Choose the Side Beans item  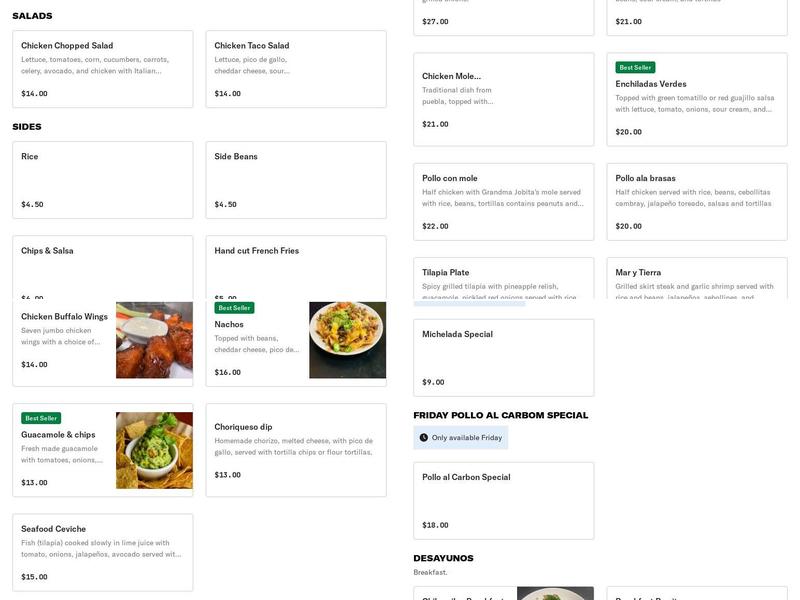click(295, 180)
